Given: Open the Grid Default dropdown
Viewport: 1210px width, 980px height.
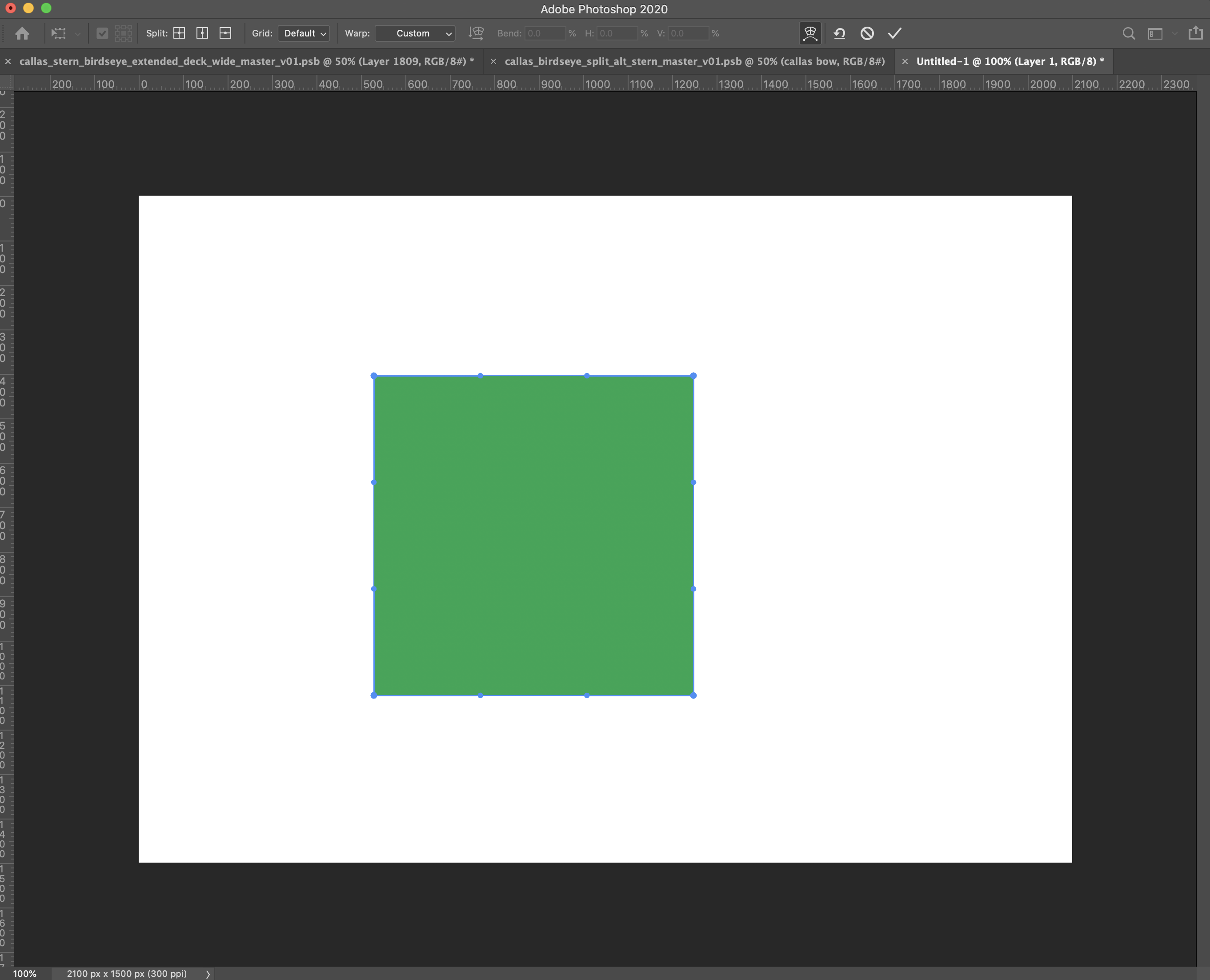Looking at the screenshot, I should [304, 33].
